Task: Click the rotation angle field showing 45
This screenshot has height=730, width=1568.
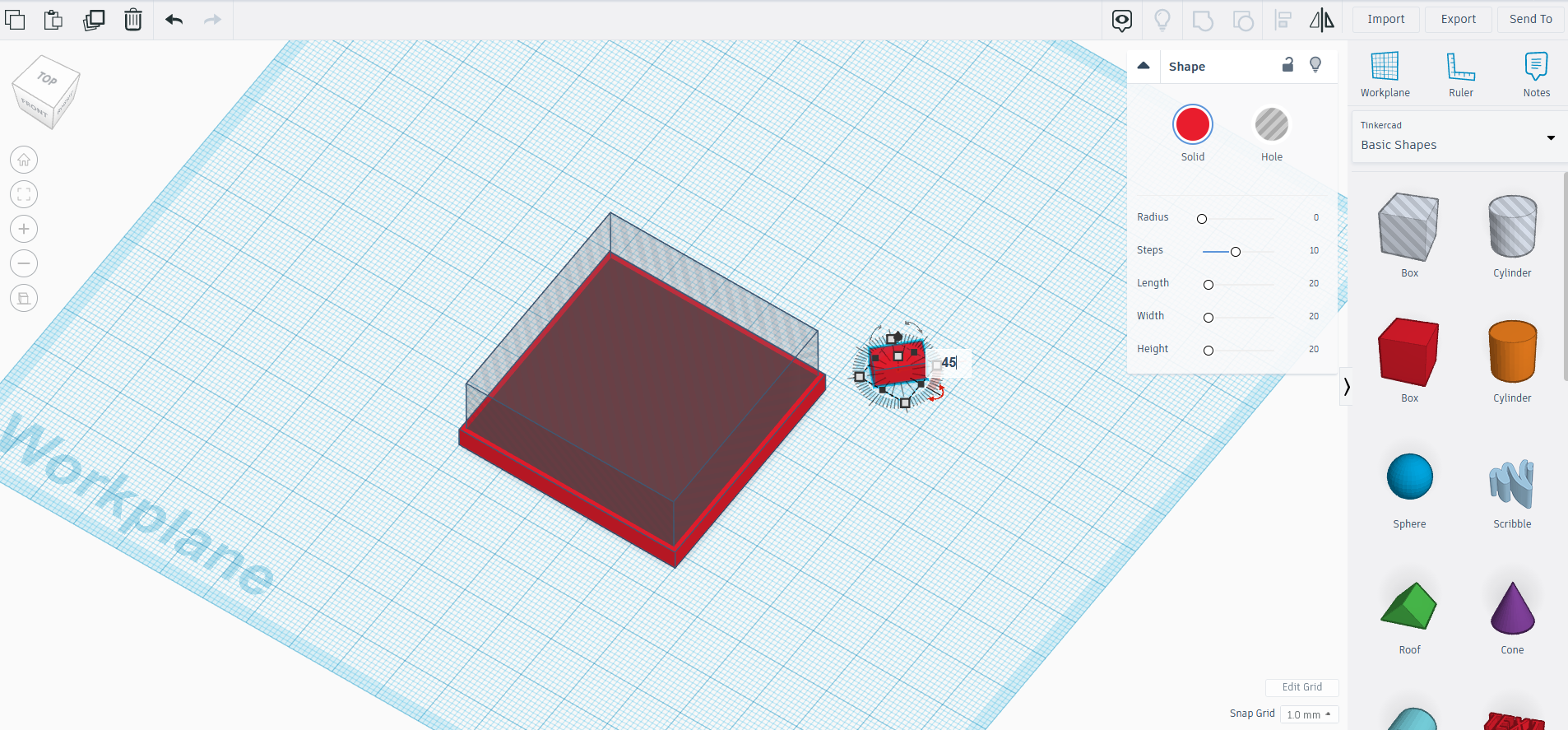Action: coord(949,363)
